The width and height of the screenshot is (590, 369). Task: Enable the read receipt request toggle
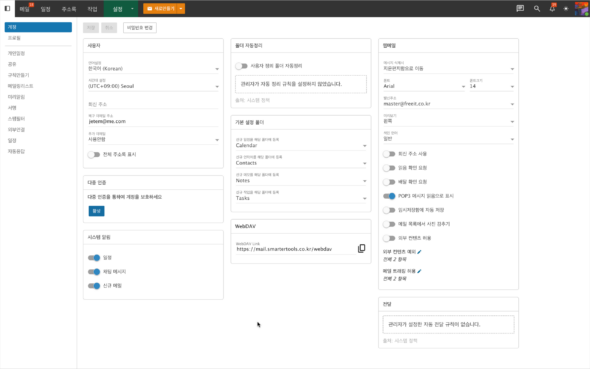click(389, 168)
